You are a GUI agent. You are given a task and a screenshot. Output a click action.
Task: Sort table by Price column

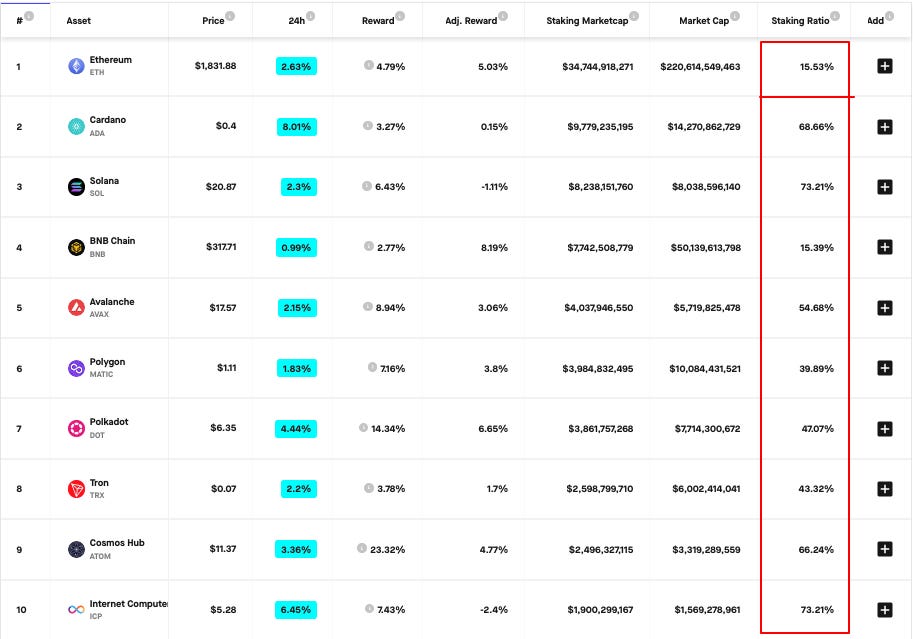(x=213, y=21)
